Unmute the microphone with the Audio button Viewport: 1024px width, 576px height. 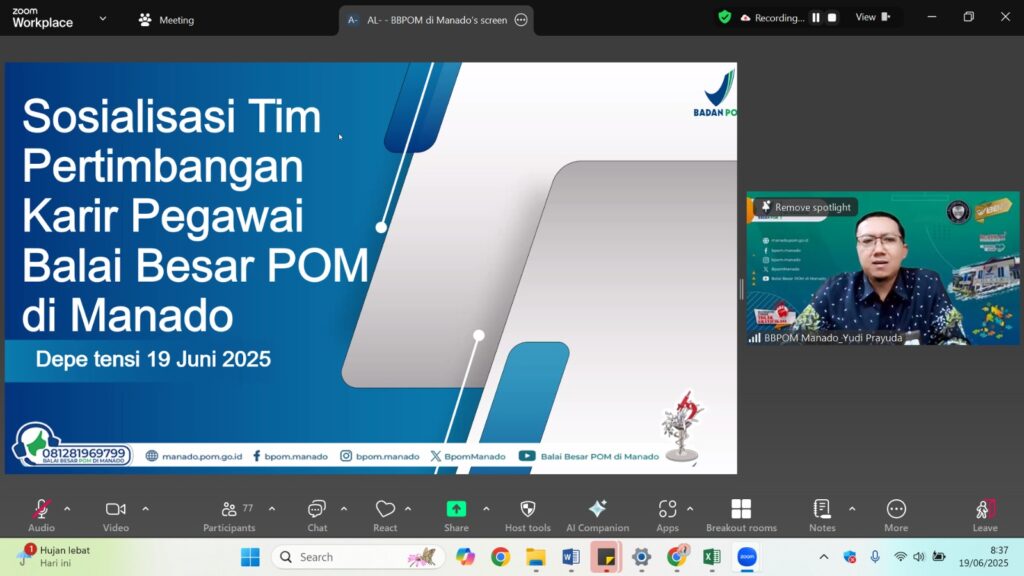[x=41, y=515]
